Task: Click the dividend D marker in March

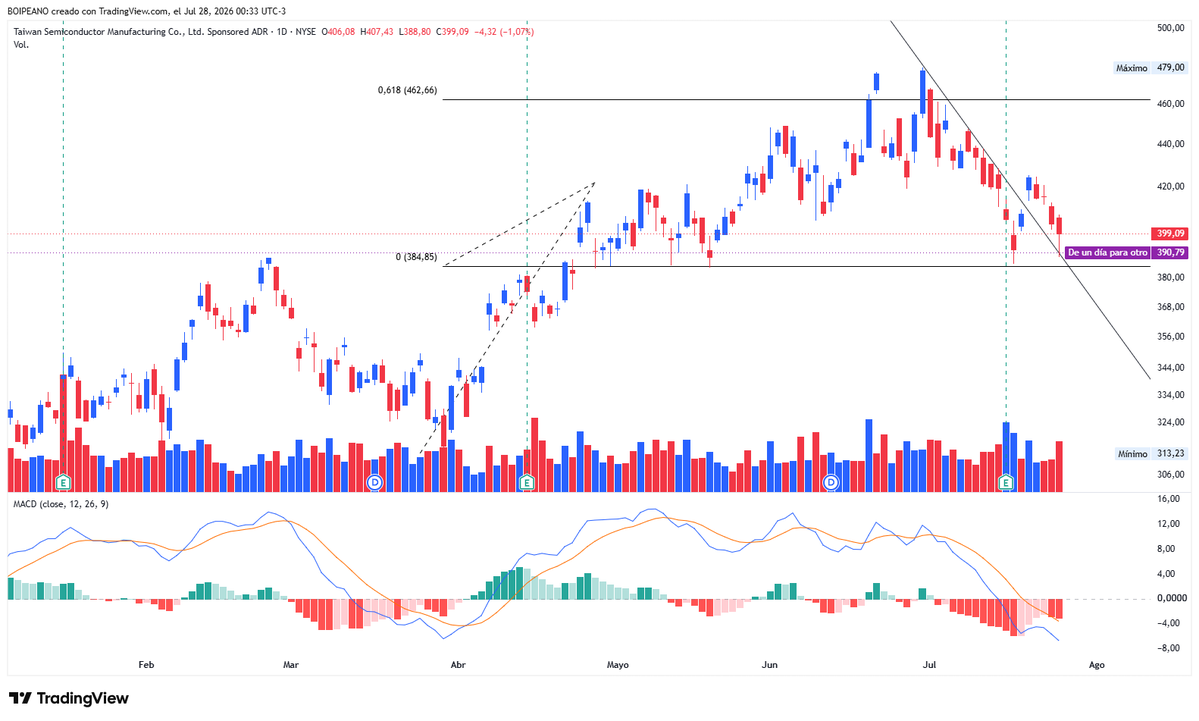Action: coord(375,482)
